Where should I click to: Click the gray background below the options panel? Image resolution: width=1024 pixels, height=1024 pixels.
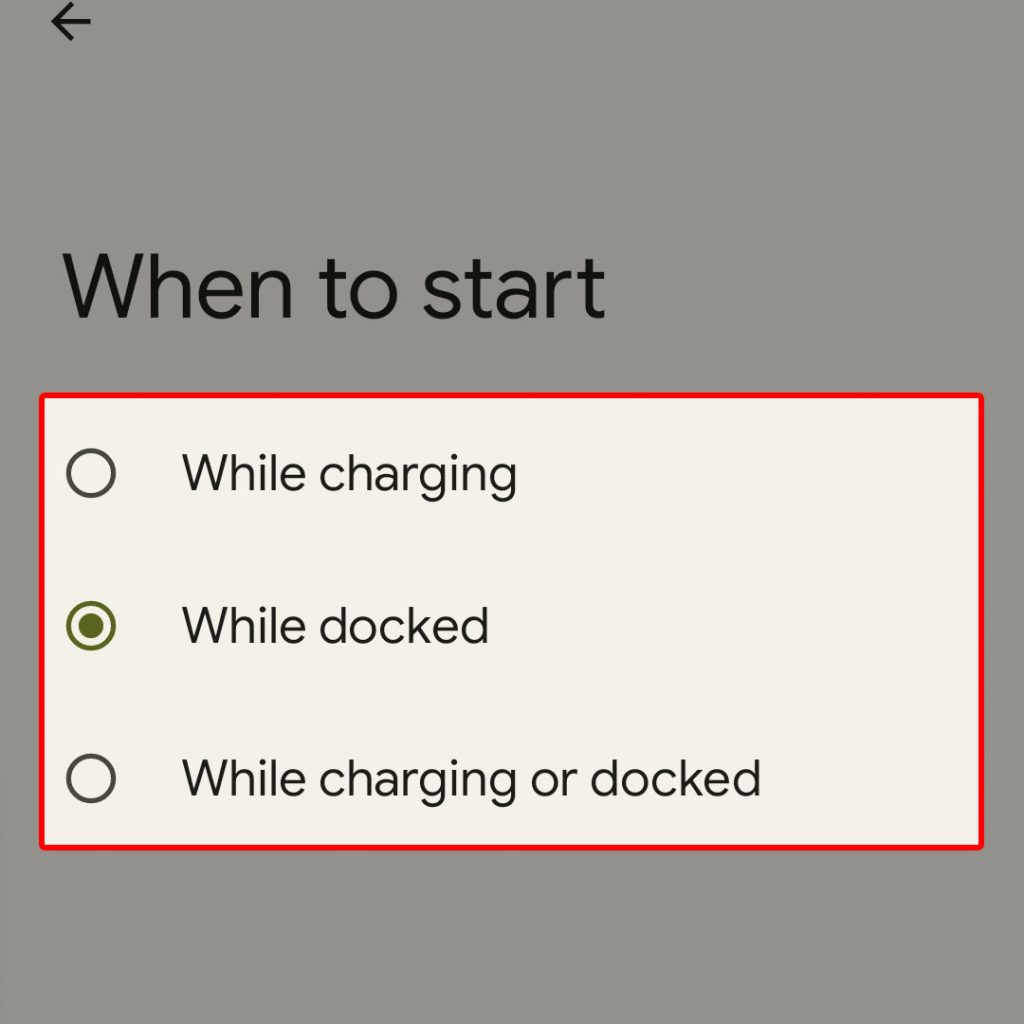(512, 940)
